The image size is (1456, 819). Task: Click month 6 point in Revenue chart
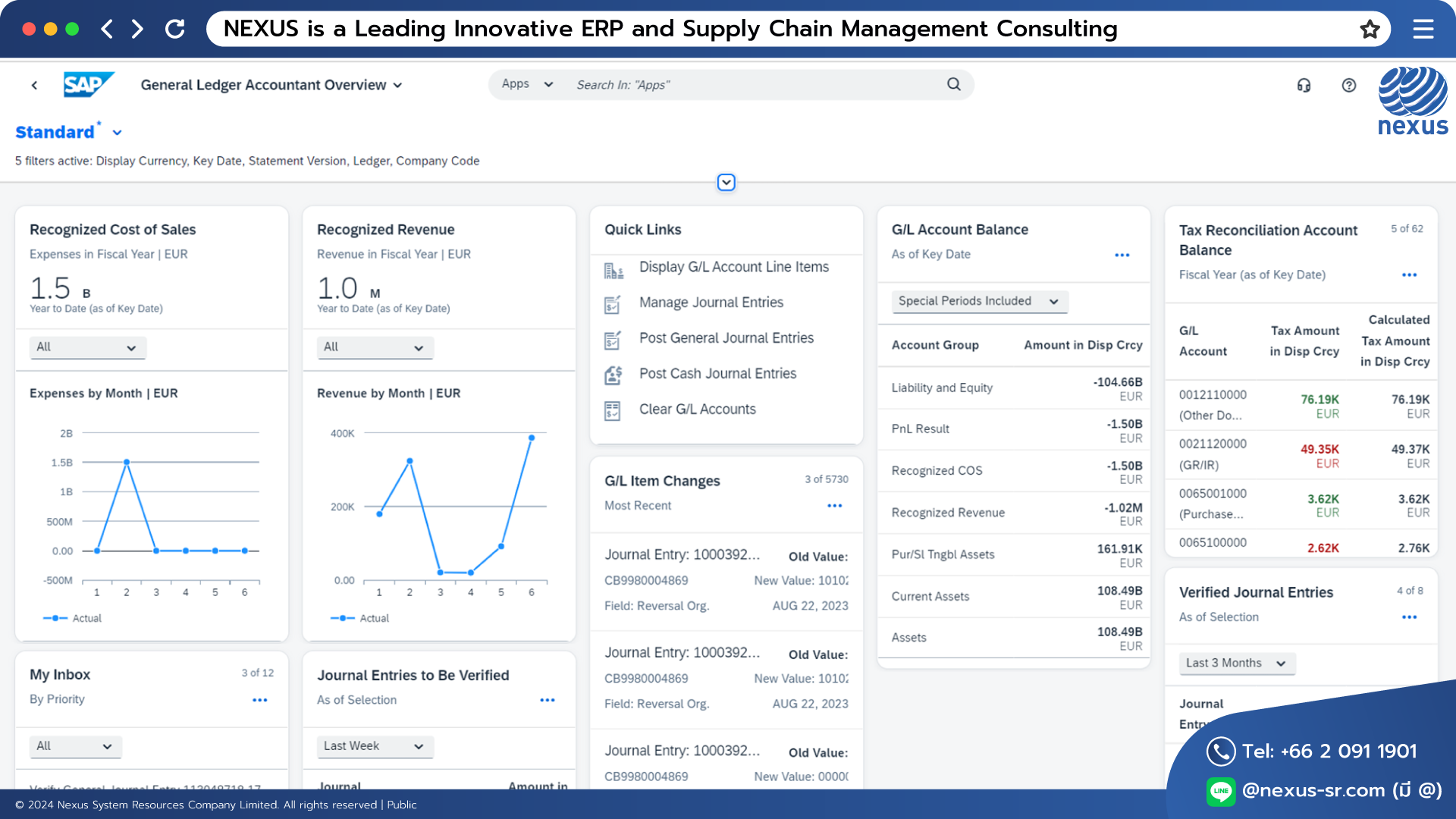pyautogui.click(x=532, y=438)
